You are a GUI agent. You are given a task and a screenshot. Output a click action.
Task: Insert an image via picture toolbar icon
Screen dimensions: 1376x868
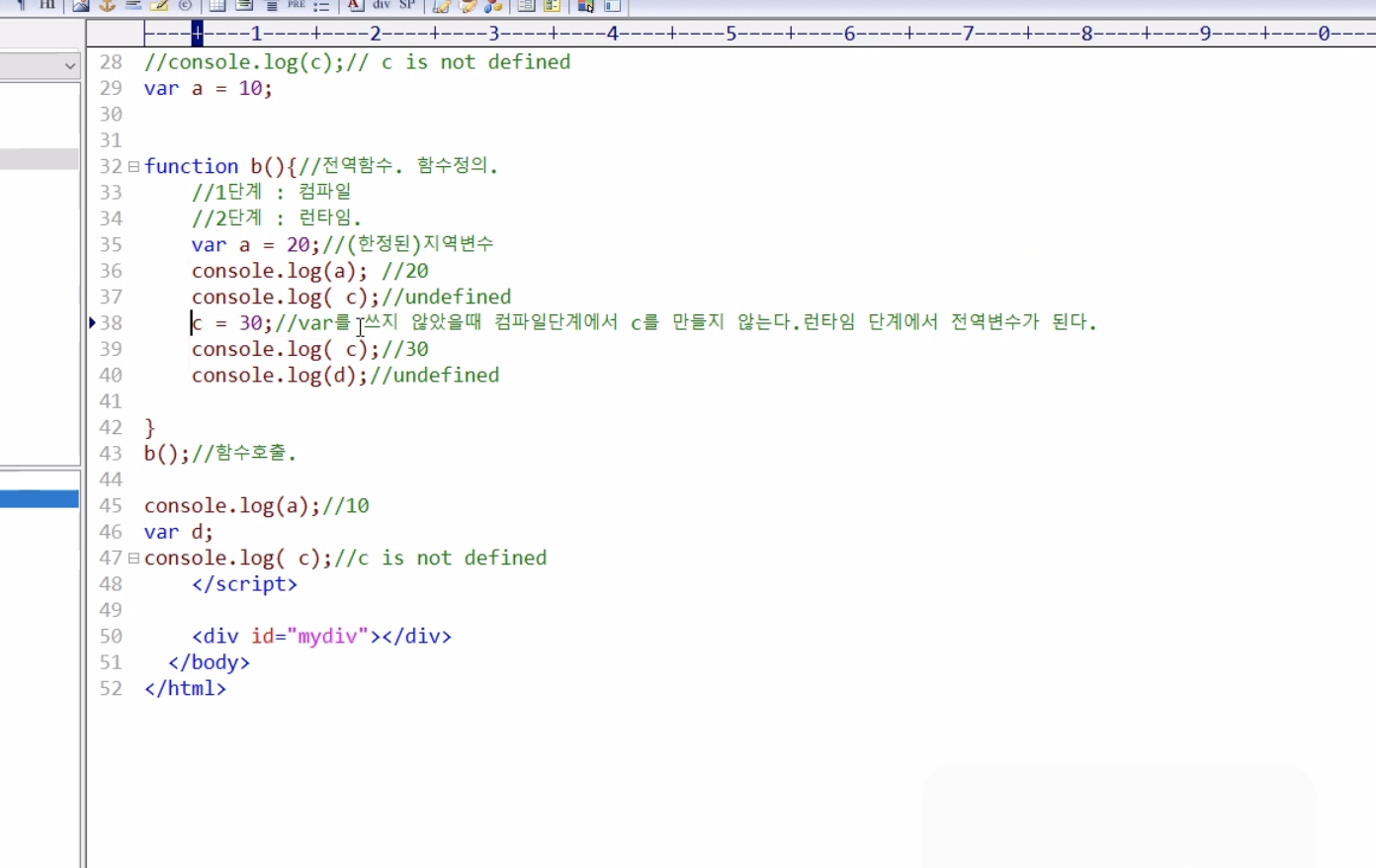81,5
